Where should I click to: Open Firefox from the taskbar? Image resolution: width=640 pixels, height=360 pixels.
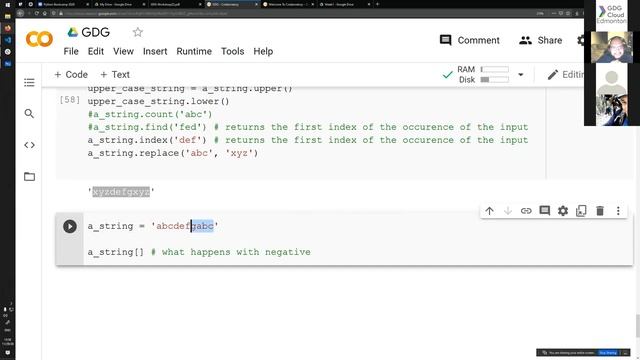(x=7, y=28)
